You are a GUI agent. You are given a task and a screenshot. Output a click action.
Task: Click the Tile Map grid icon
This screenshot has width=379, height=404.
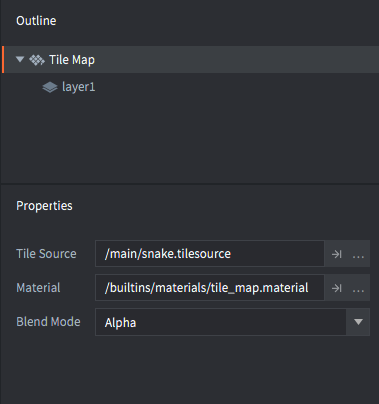click(37, 60)
